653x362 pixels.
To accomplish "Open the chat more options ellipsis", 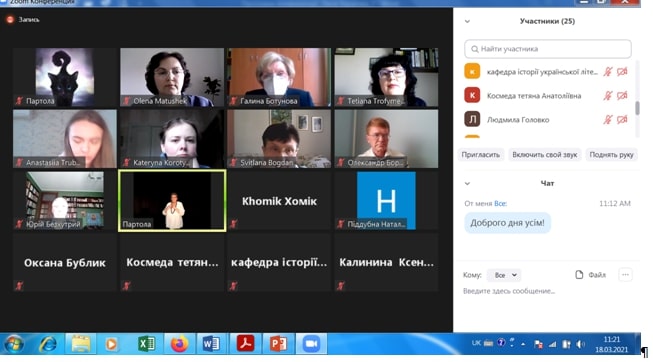I will point(625,275).
